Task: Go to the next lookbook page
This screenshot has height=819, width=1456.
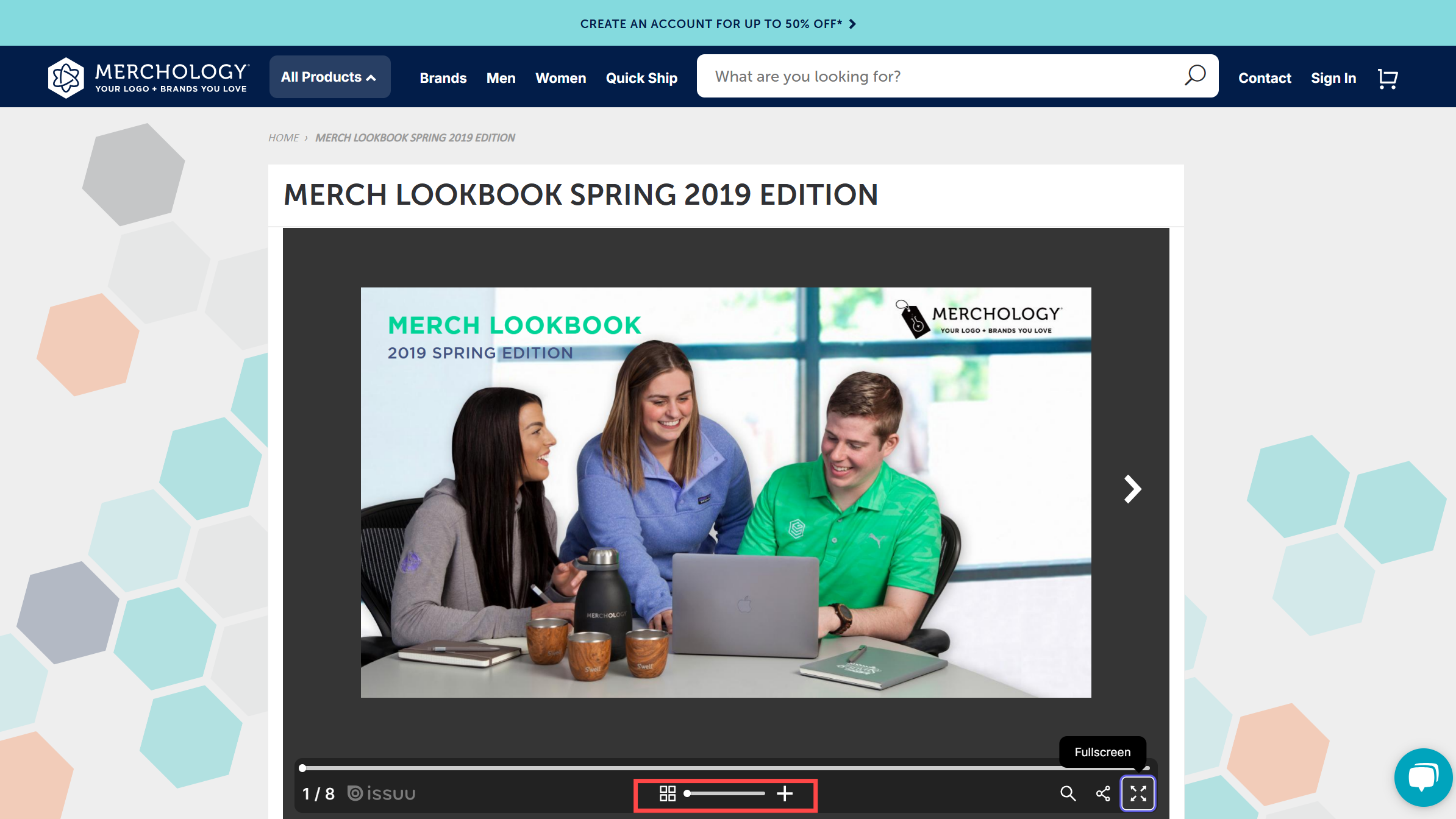Action: click(x=1132, y=489)
